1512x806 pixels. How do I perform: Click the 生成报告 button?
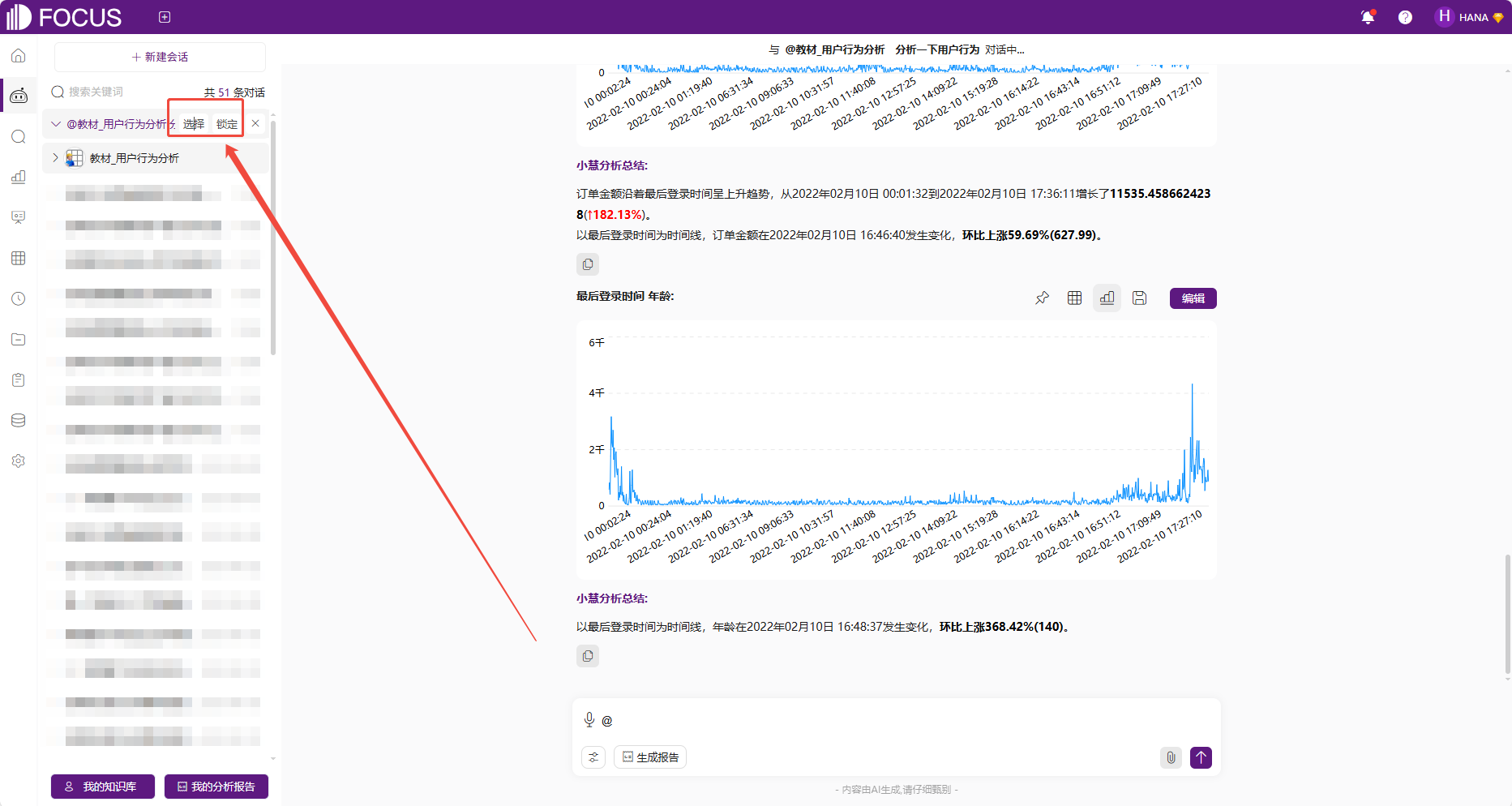click(650, 757)
